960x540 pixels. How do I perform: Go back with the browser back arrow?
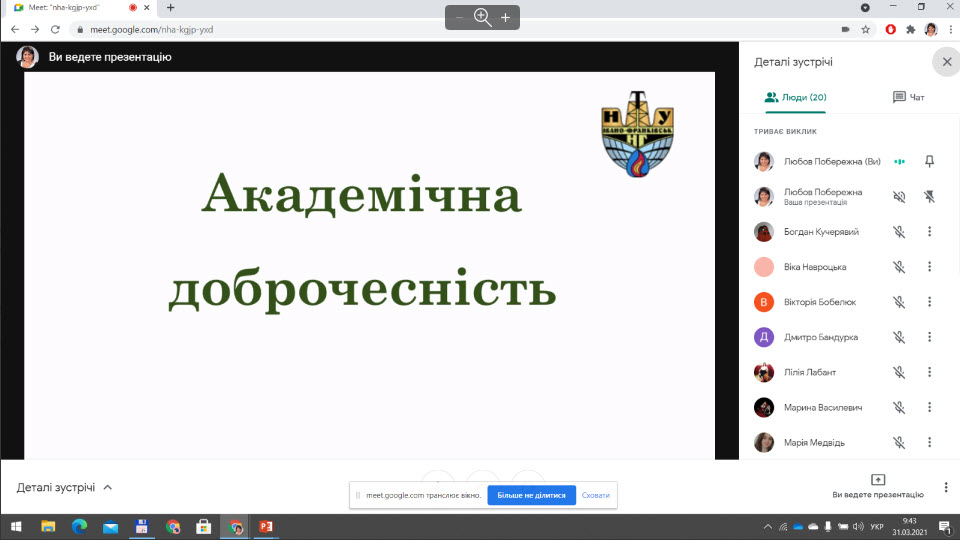[x=15, y=29]
